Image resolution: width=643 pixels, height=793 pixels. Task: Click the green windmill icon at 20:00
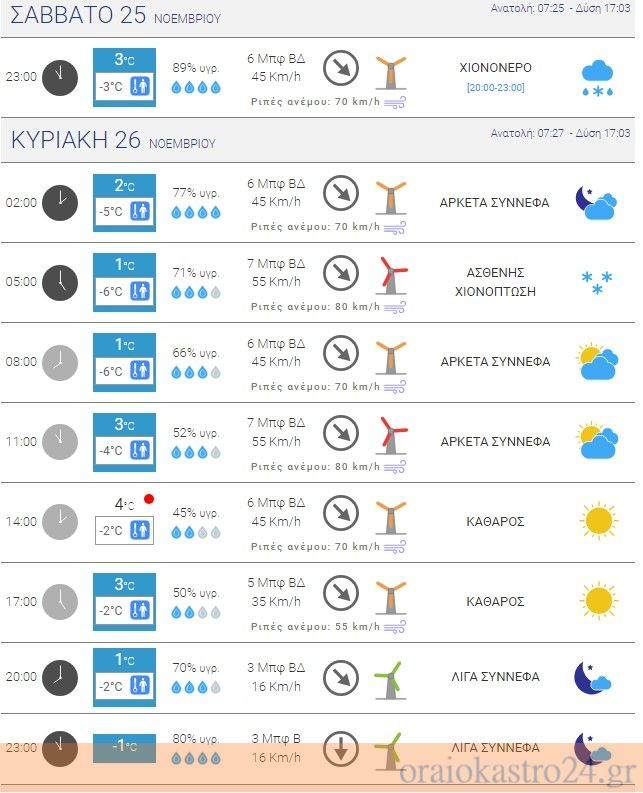point(391,680)
